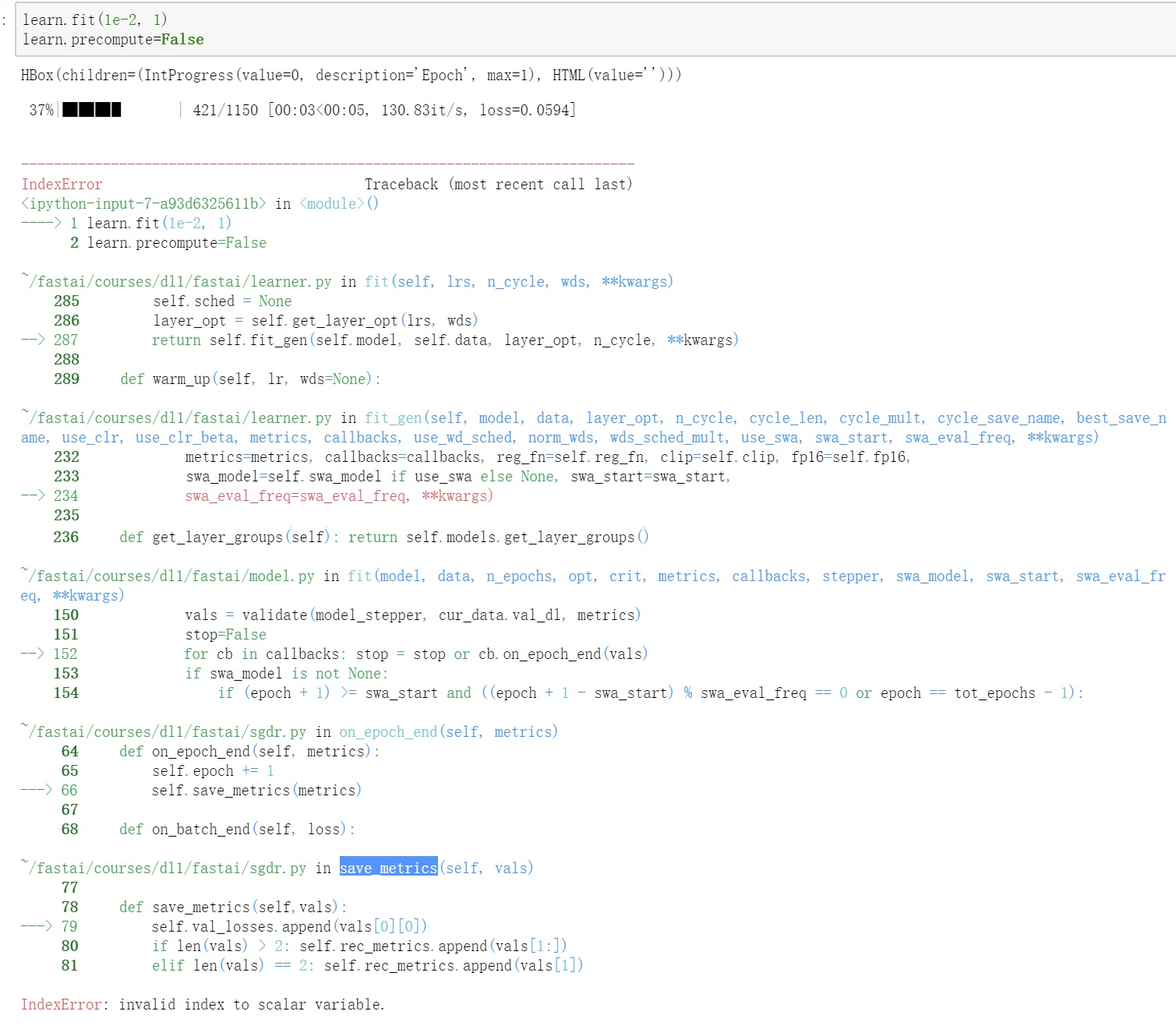Viewport: 1176px width, 1029px height.
Task: Click the learner.py path before fit(self, lrs
Action: pyautogui.click(x=179, y=282)
